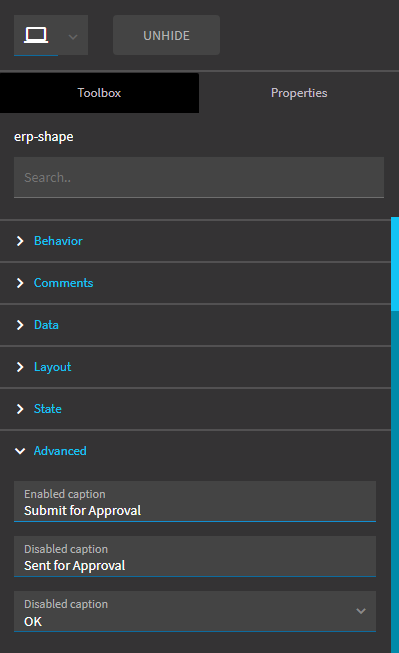
Task: Click the laptop device icon
Action: pos(36,35)
